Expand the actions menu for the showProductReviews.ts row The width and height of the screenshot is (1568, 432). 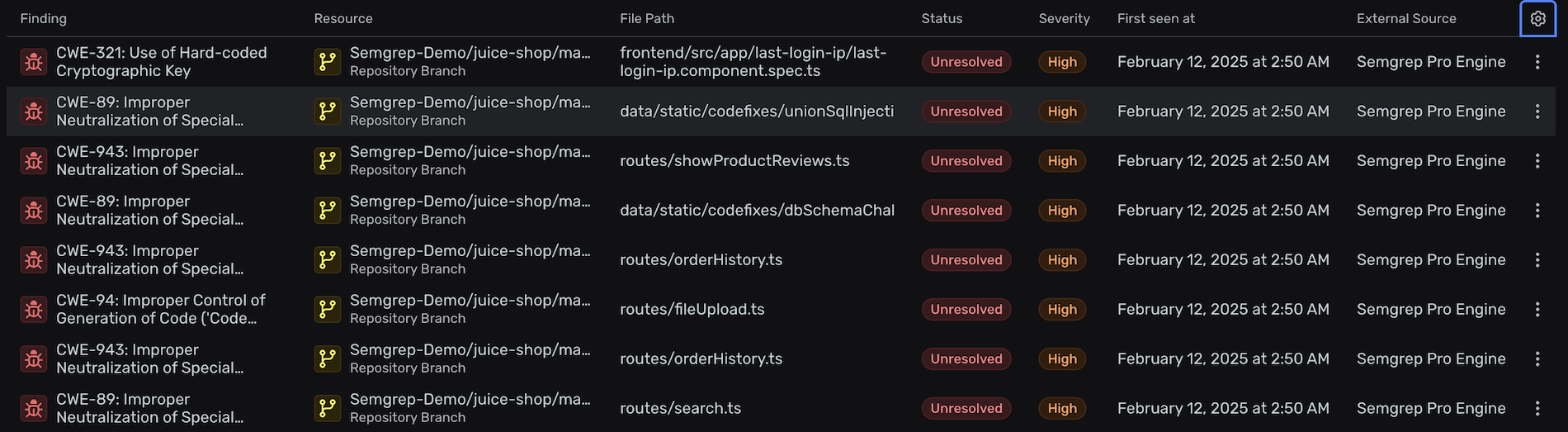click(1537, 161)
